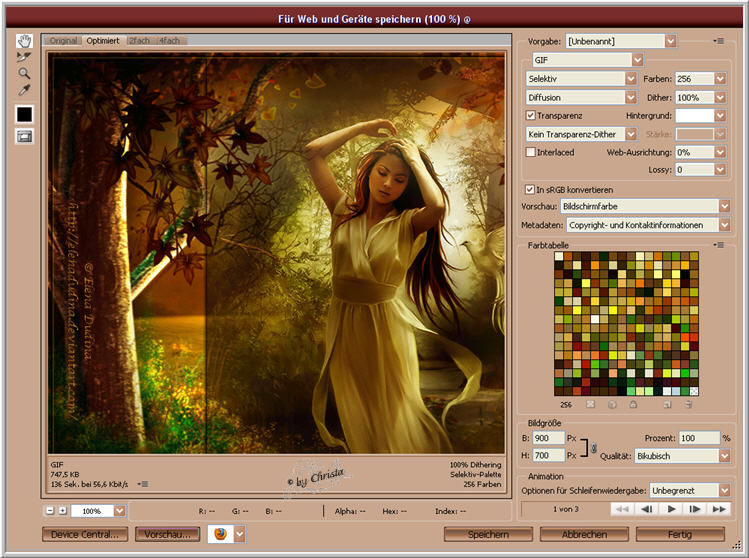Screen dimensions: 749x558
Task: Preview in Firefox browser icon
Action: tap(220, 534)
